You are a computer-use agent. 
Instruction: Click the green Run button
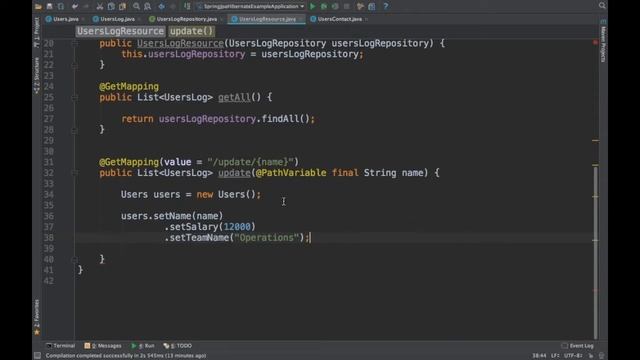point(313,6)
